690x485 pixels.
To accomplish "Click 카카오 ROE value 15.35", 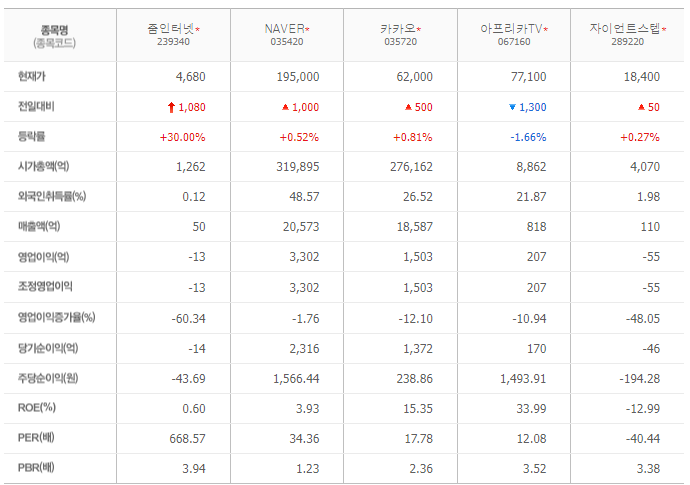I will tap(418, 409).
